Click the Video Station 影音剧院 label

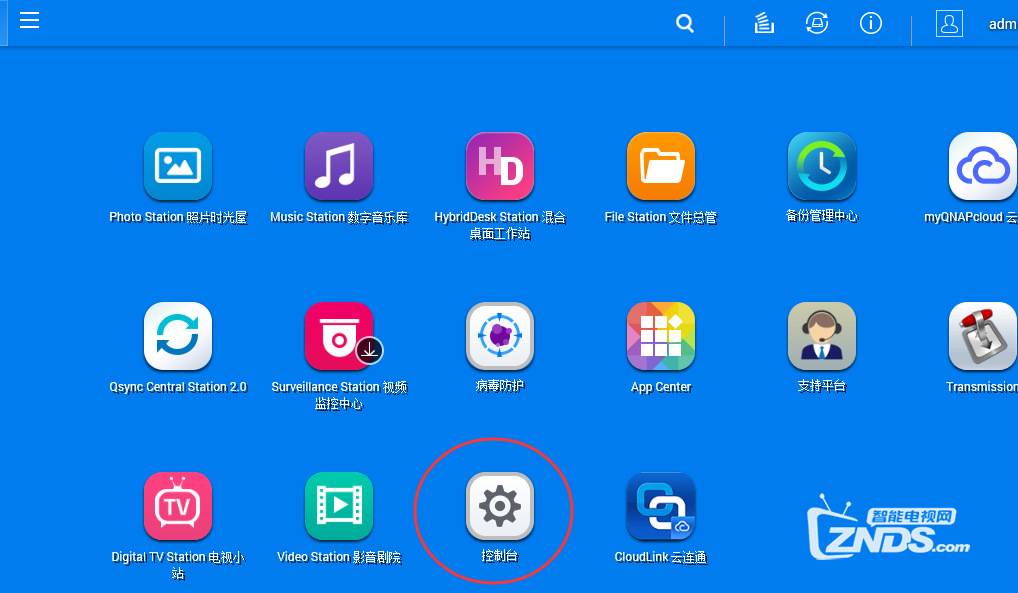(339, 557)
